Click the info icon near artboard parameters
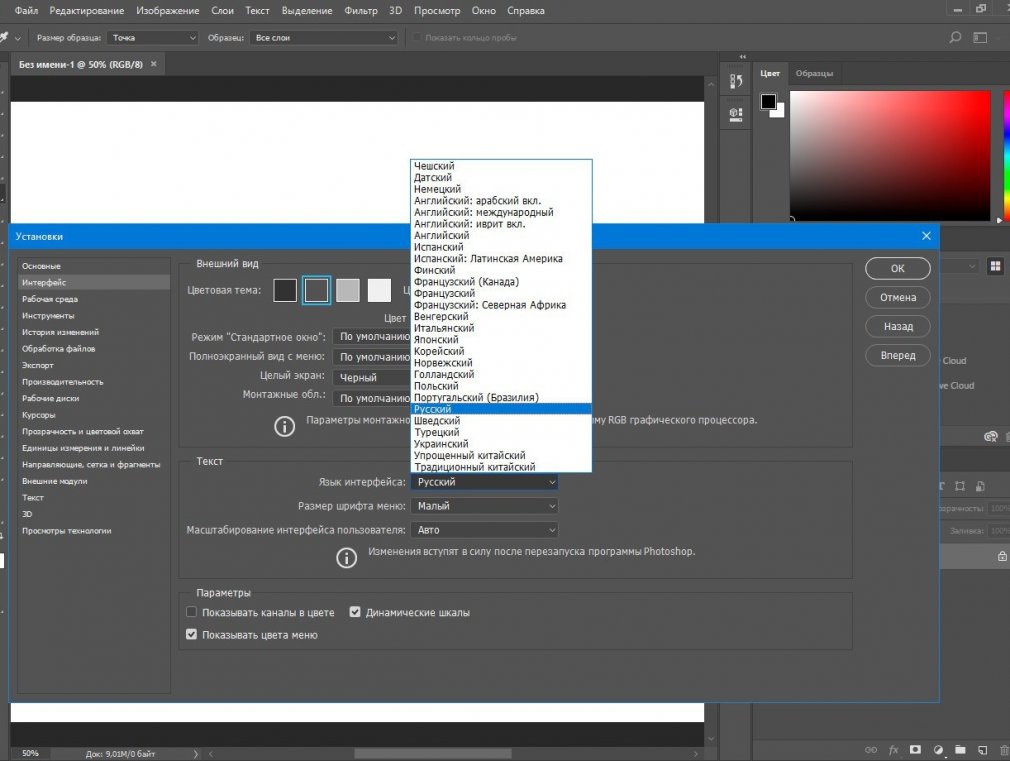 284,426
